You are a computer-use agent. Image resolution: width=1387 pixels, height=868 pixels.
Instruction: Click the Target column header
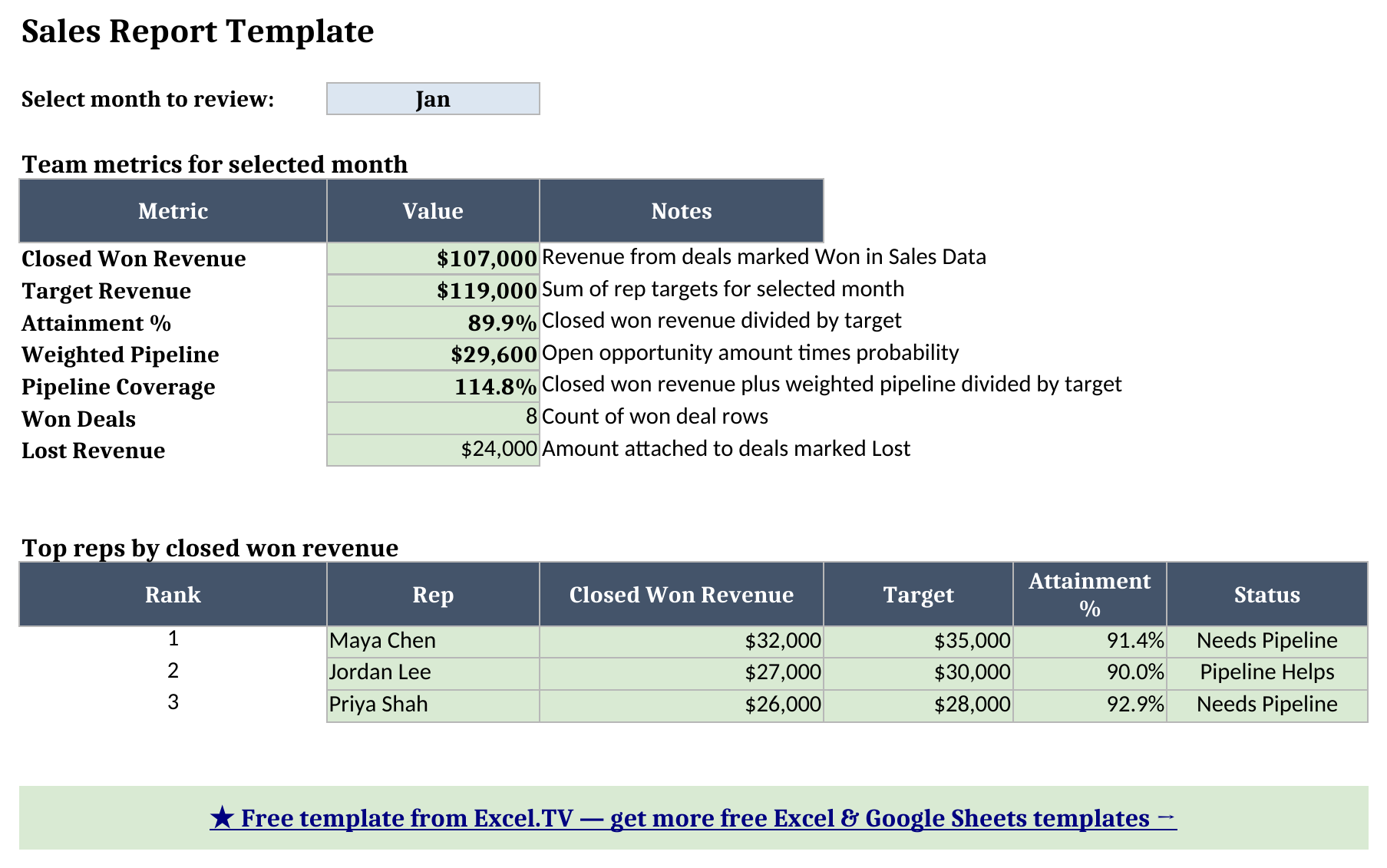pyautogui.click(x=918, y=595)
